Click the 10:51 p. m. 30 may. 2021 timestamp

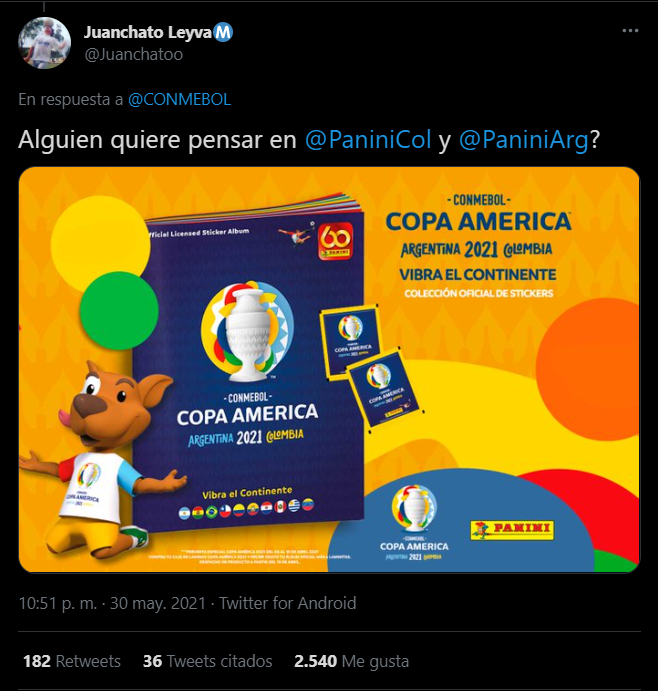pos(112,603)
